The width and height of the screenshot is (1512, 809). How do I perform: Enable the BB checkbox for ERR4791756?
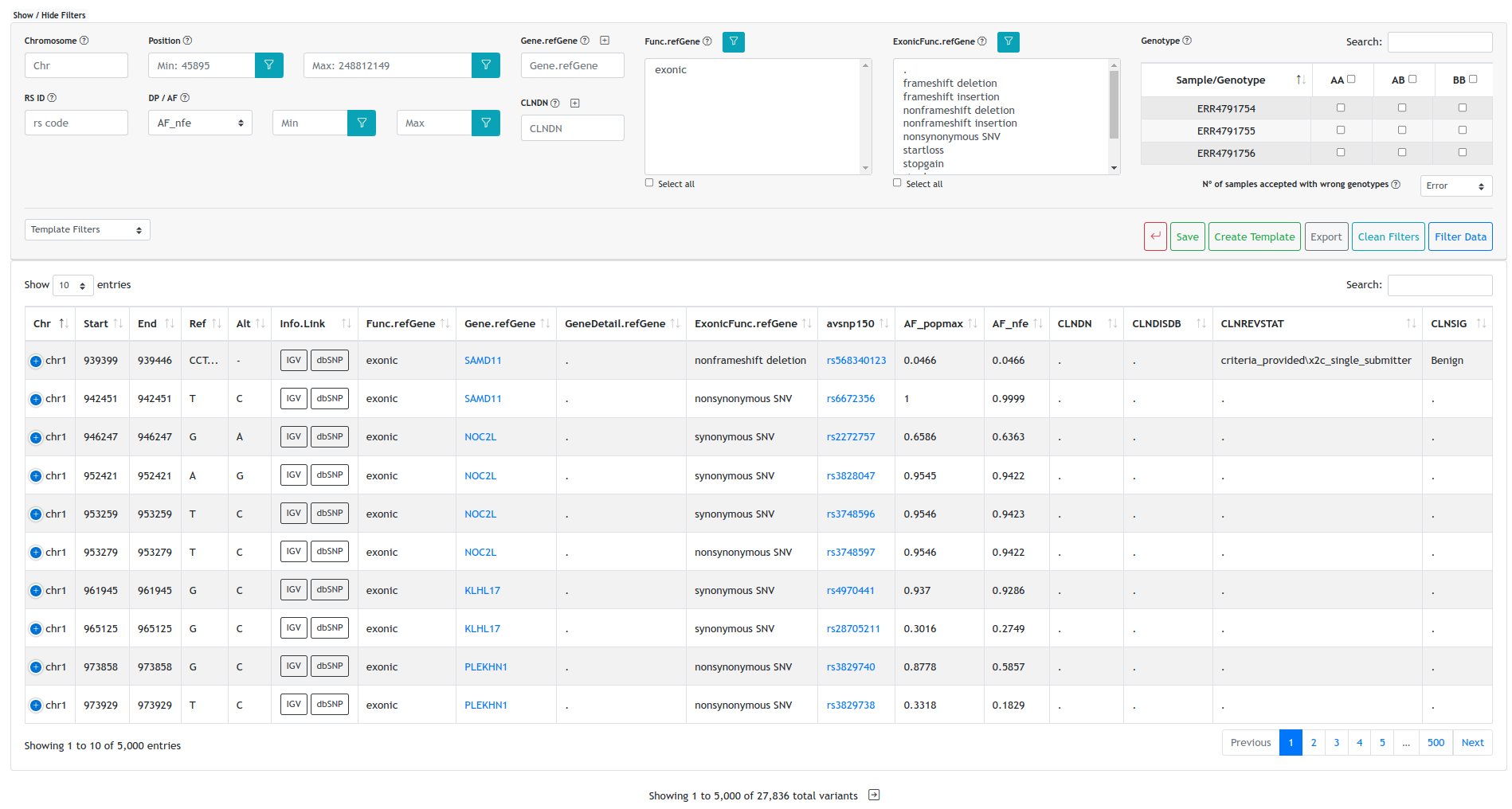(x=1462, y=152)
